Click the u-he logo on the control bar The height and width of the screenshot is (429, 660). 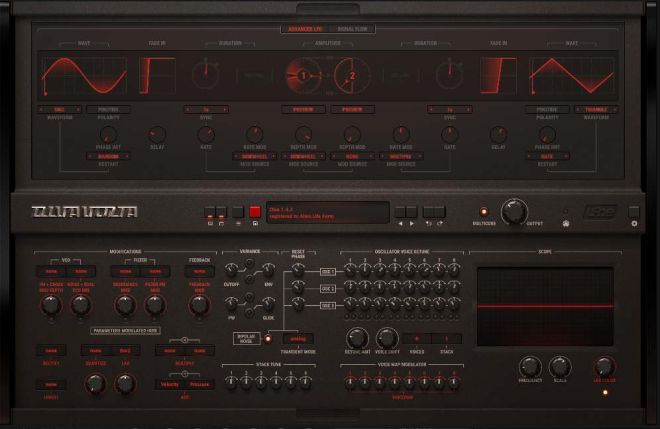pos(601,212)
